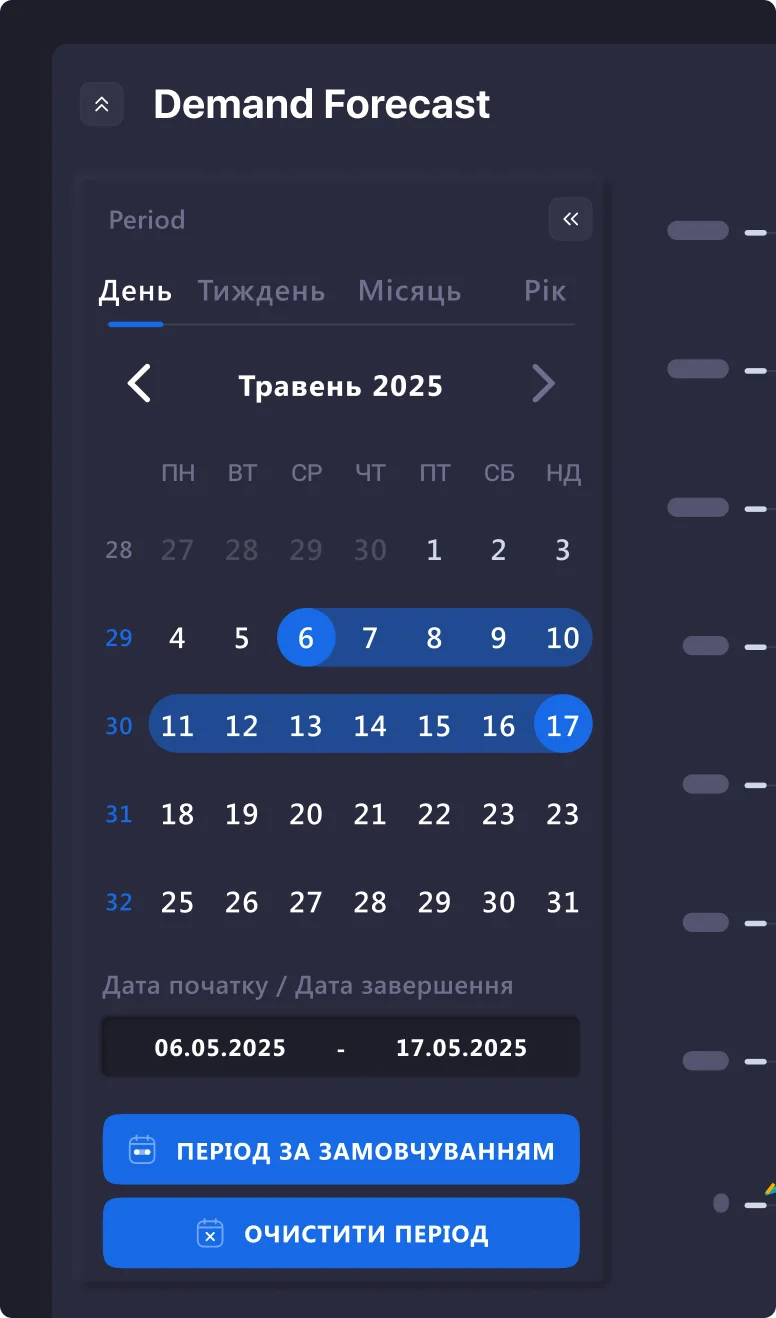Select week number 31 in calendar

pyautogui.click(x=119, y=814)
